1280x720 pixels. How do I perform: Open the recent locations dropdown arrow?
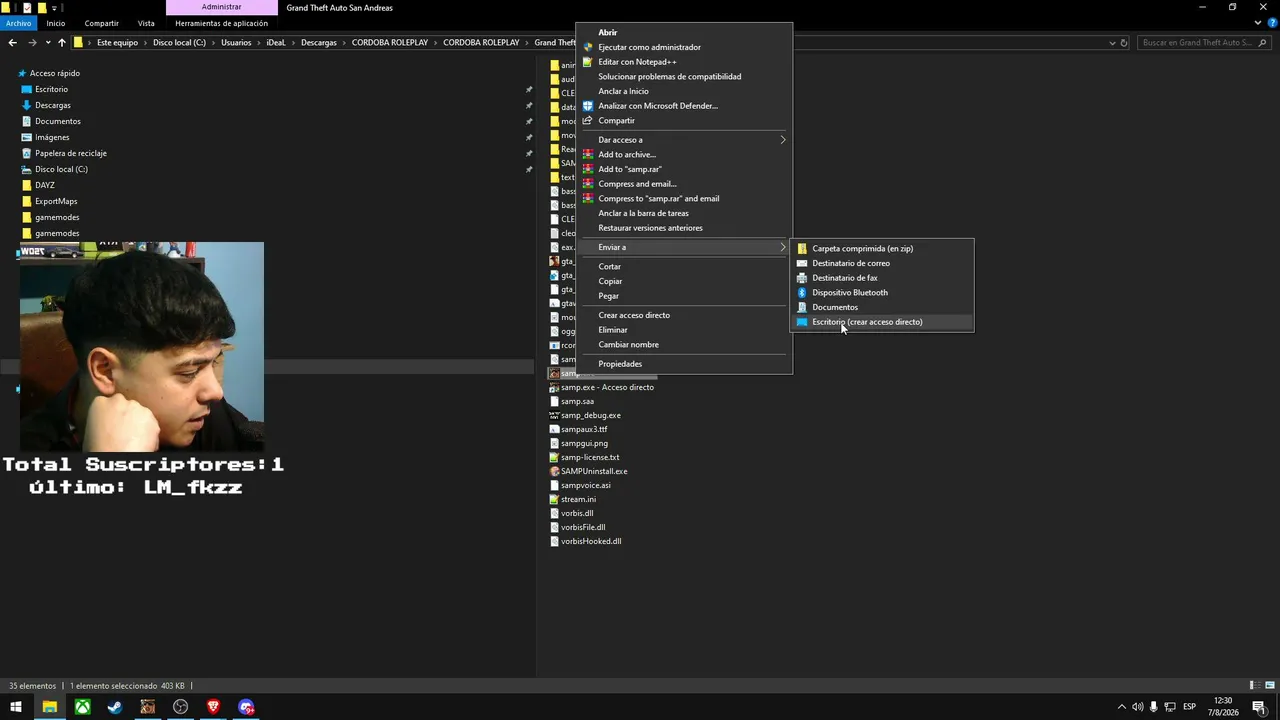click(48, 43)
